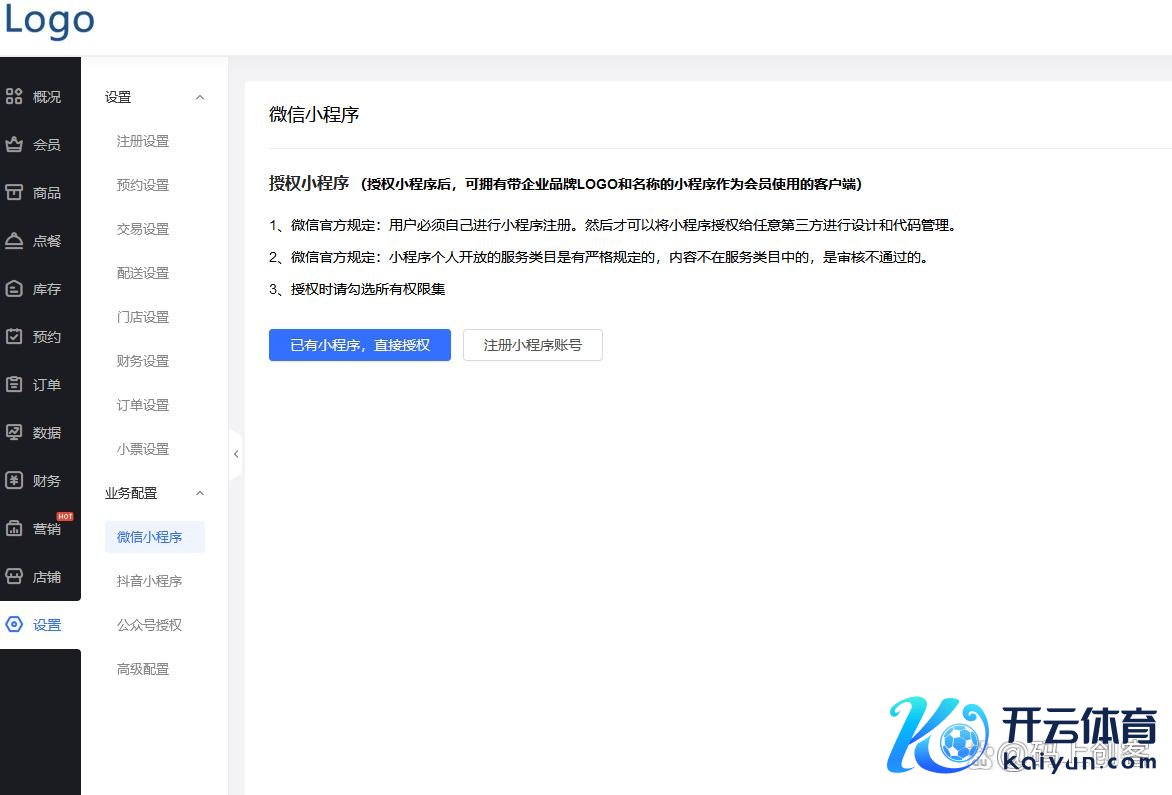The image size is (1172, 795).
Task: Select the 店铺 store icon
Action: tap(14, 577)
